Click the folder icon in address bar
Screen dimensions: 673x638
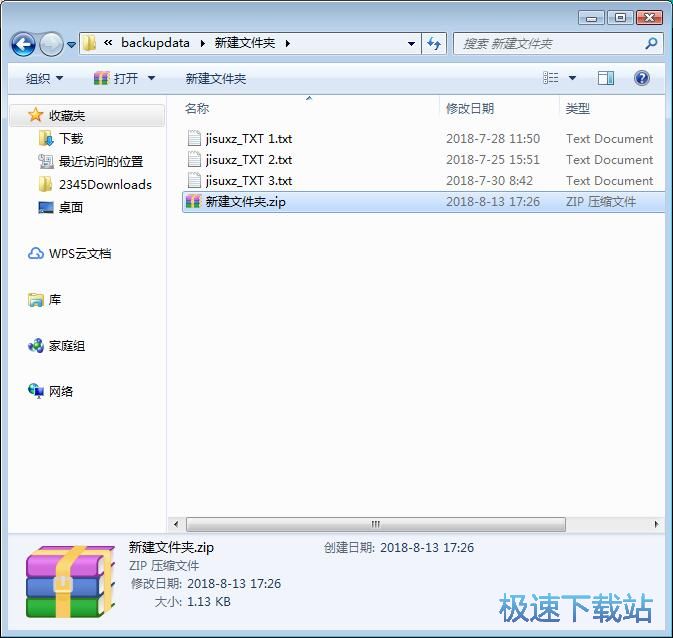[x=89, y=43]
